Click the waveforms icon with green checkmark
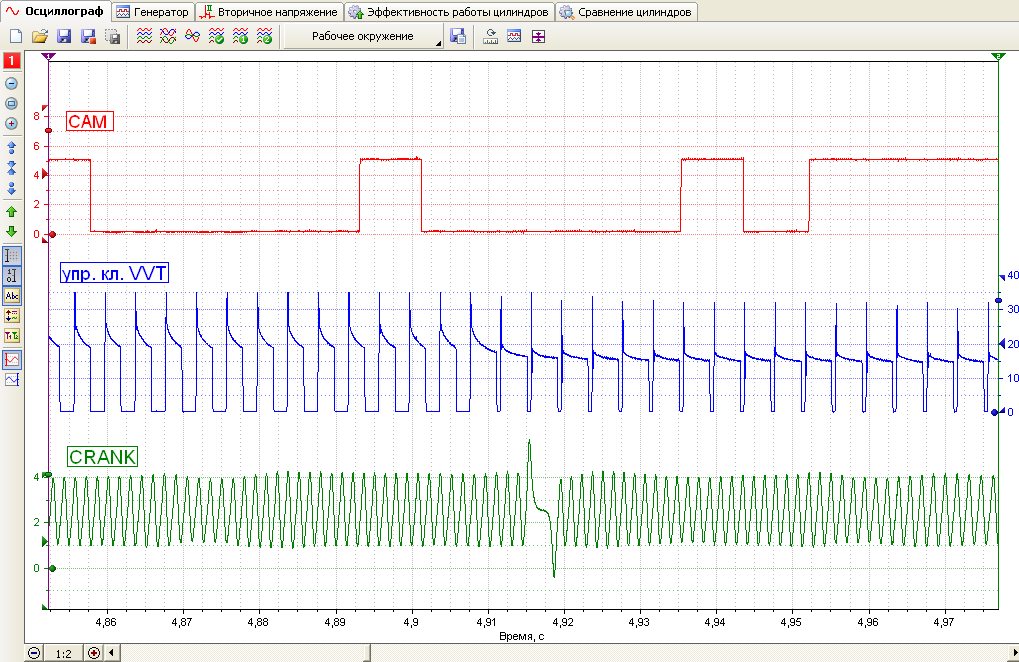The width and height of the screenshot is (1019, 662). point(216,36)
